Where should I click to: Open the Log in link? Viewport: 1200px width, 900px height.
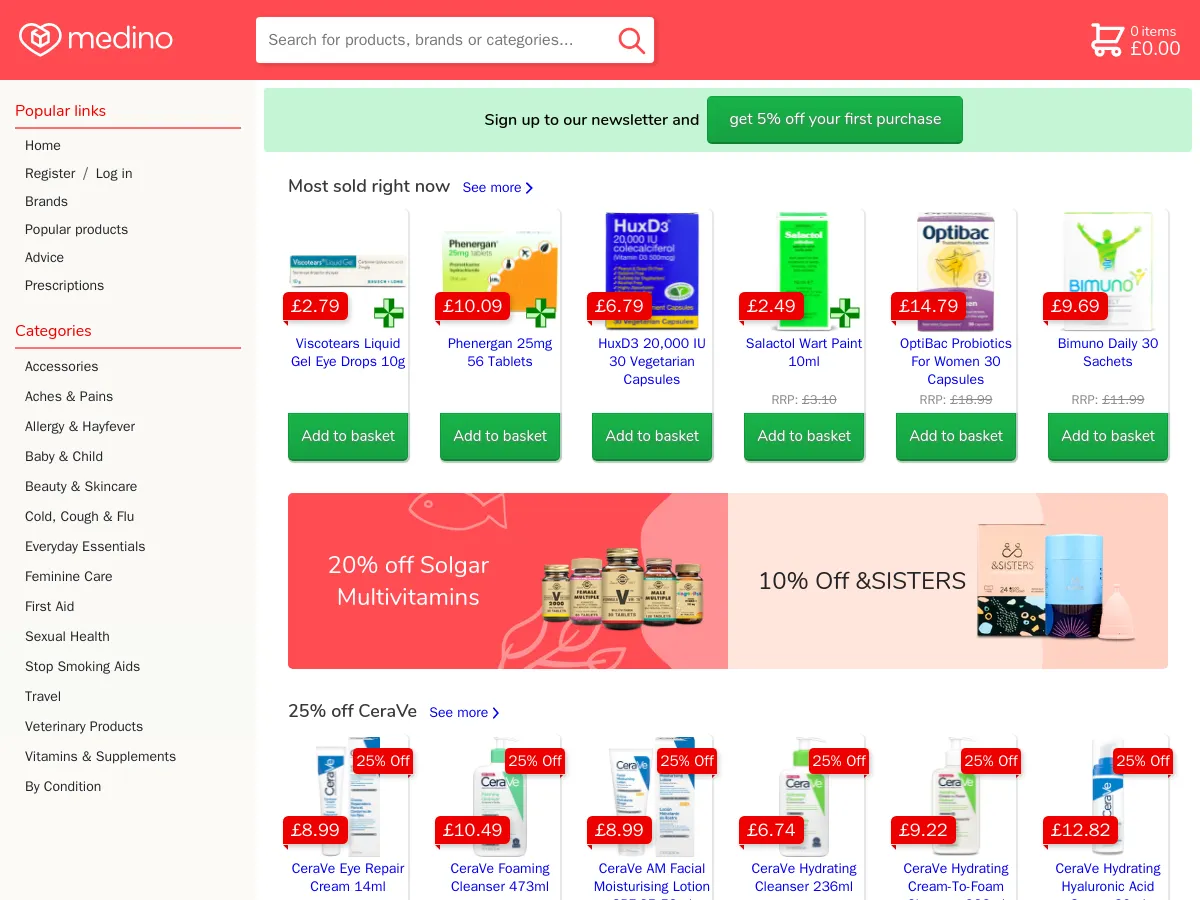click(114, 173)
